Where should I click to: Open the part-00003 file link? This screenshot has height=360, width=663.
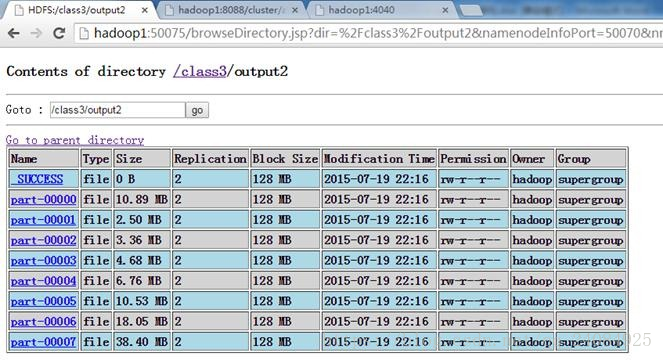(x=44, y=260)
